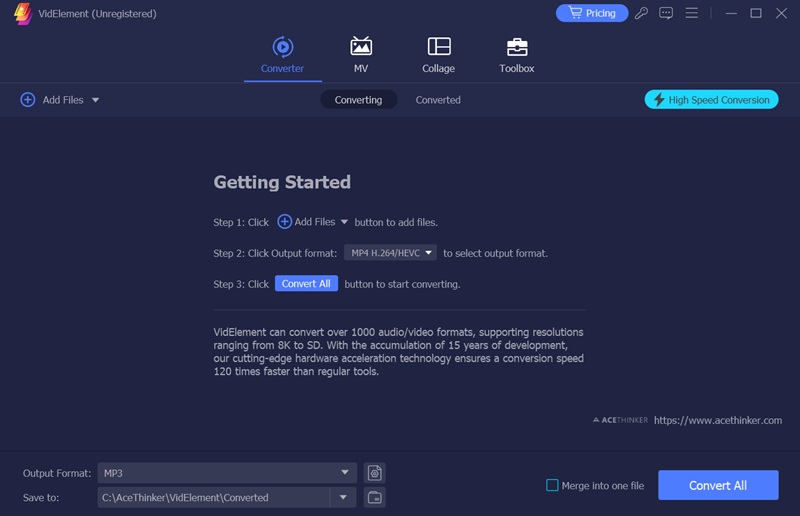Go to the Toolbox tab
The image size is (800, 516).
tap(516, 55)
